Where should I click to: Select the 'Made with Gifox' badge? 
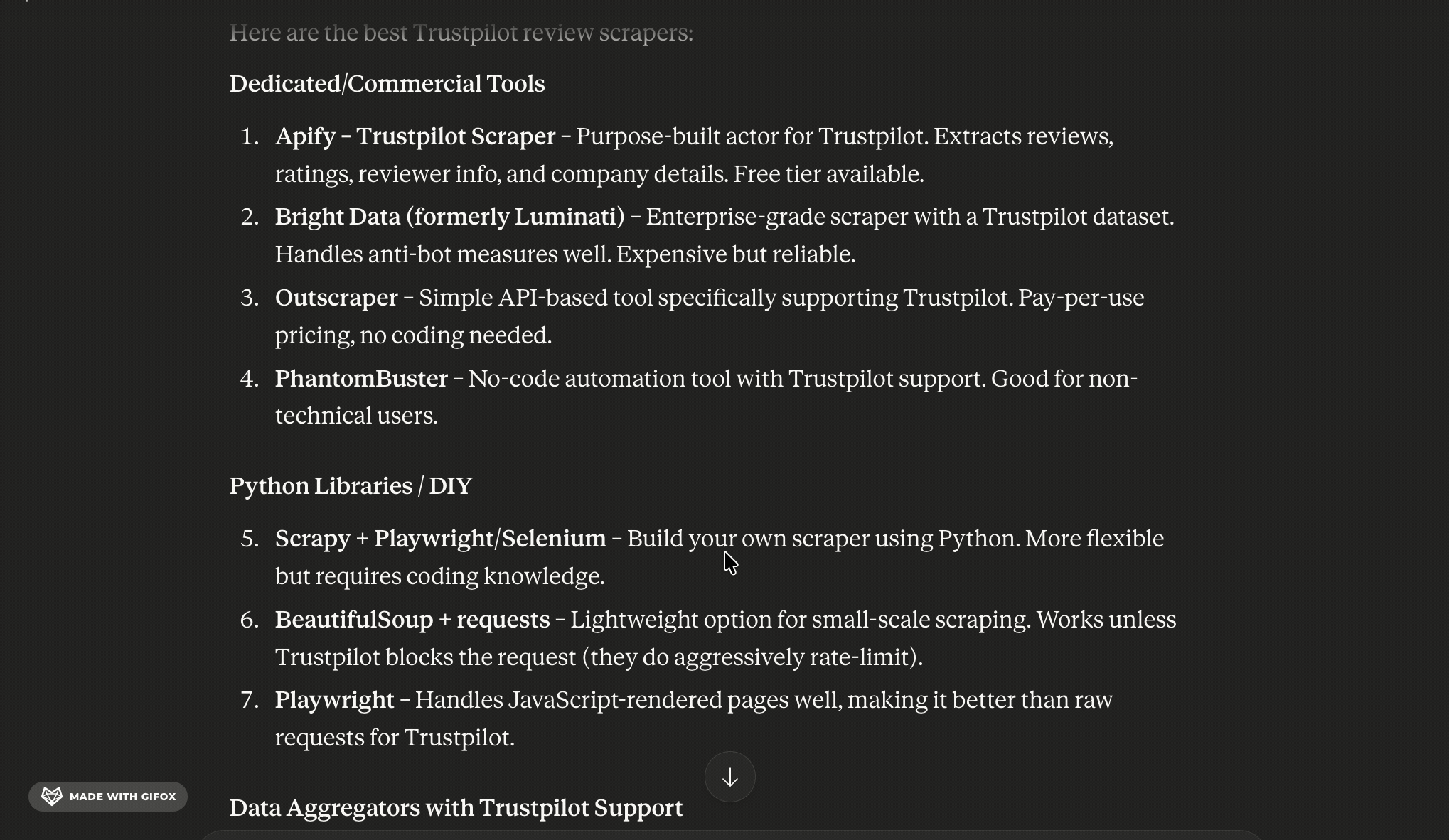(x=107, y=796)
